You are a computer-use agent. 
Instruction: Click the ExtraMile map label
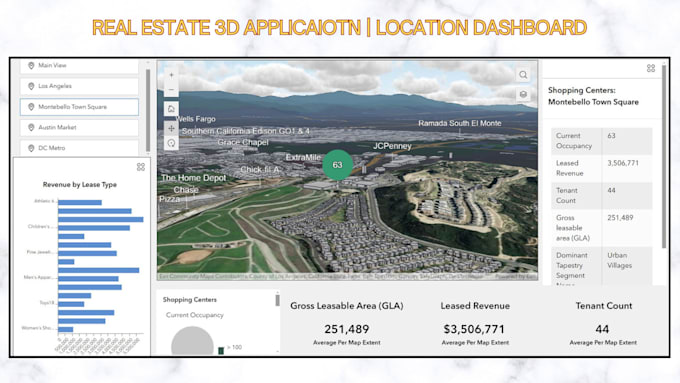tap(303, 157)
